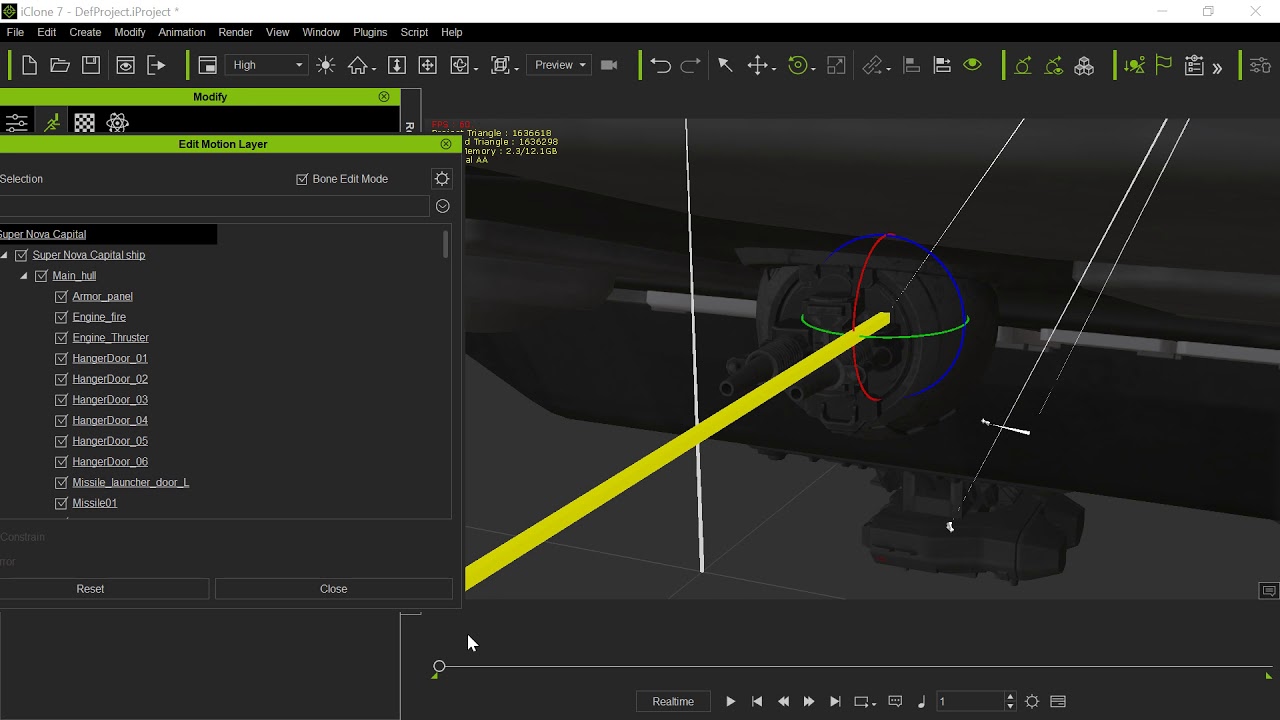Viewport: 1280px width, 720px height.
Task: Open the Render menu
Action: tap(235, 32)
